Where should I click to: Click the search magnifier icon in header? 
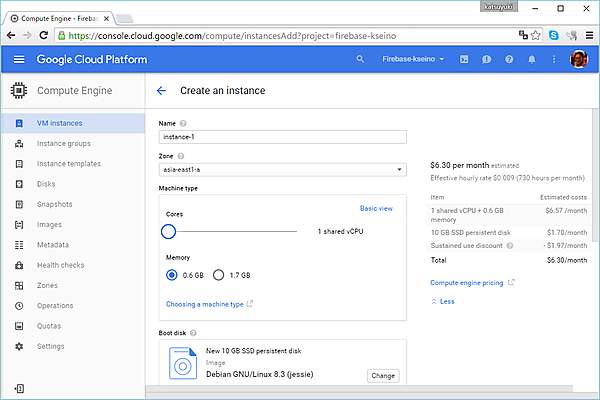pos(361,60)
